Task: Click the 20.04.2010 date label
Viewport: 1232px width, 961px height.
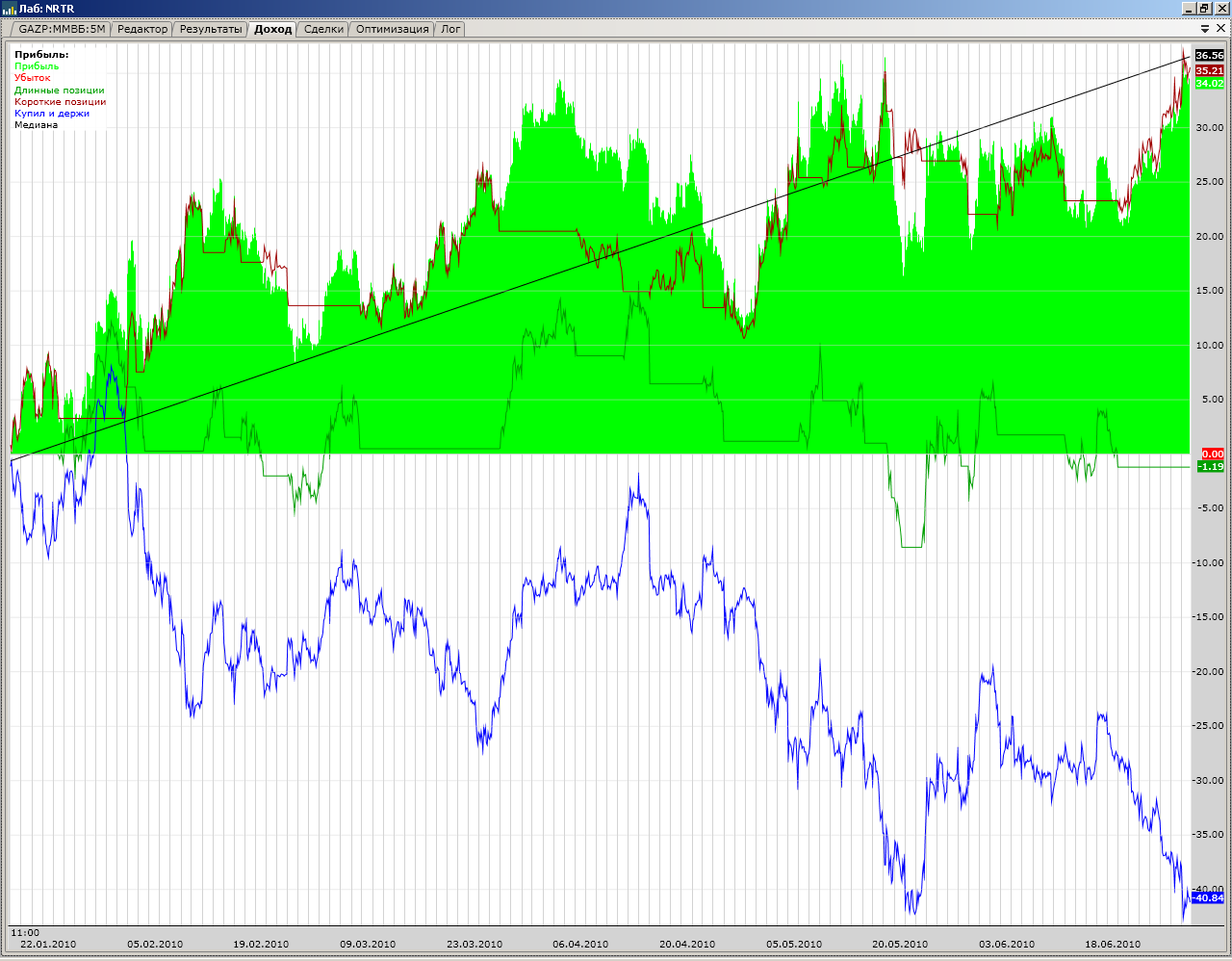Action: [x=687, y=945]
